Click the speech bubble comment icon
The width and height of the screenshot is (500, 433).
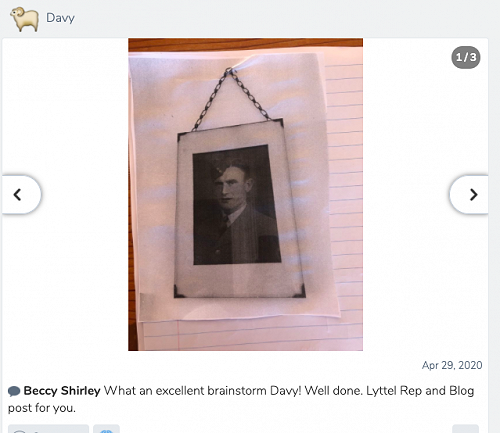pyautogui.click(x=14, y=391)
